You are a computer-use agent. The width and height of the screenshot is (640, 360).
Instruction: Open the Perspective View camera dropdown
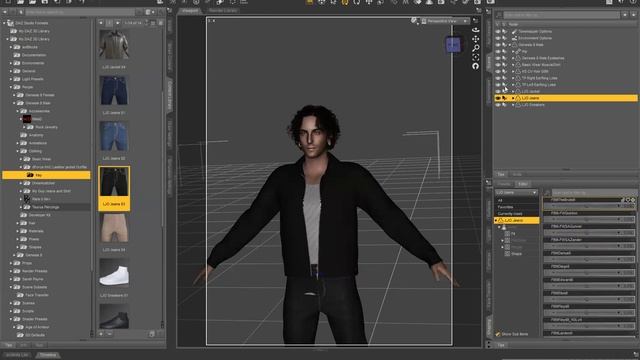click(x=446, y=21)
